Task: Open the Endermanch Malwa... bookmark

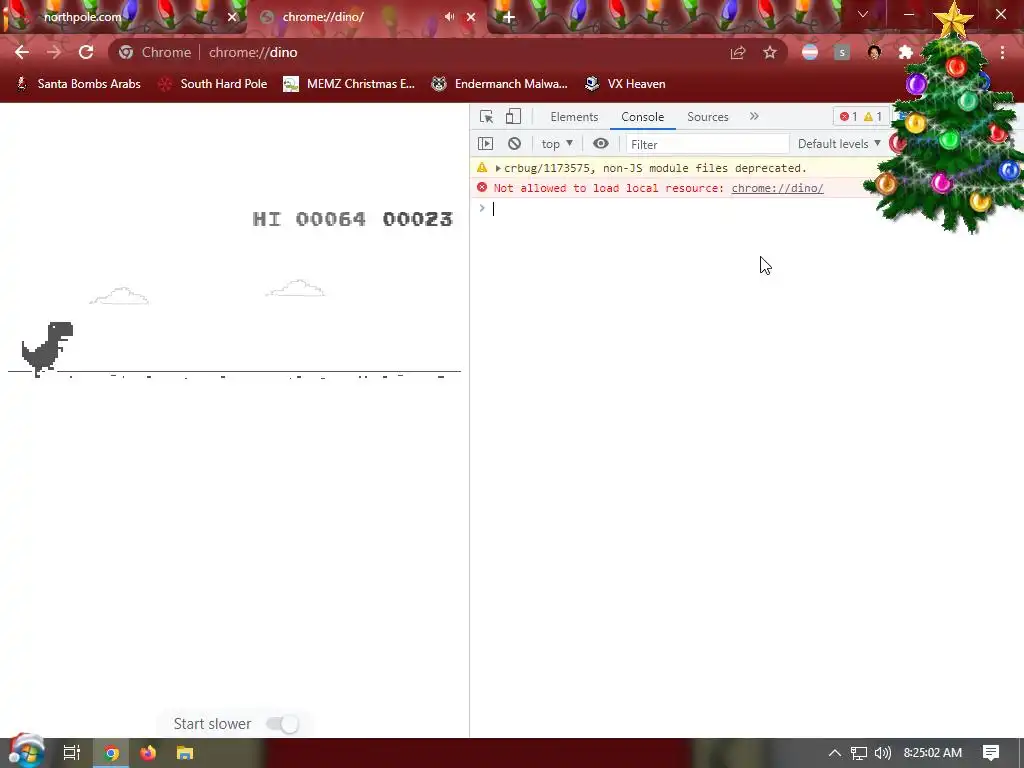Action: (500, 84)
